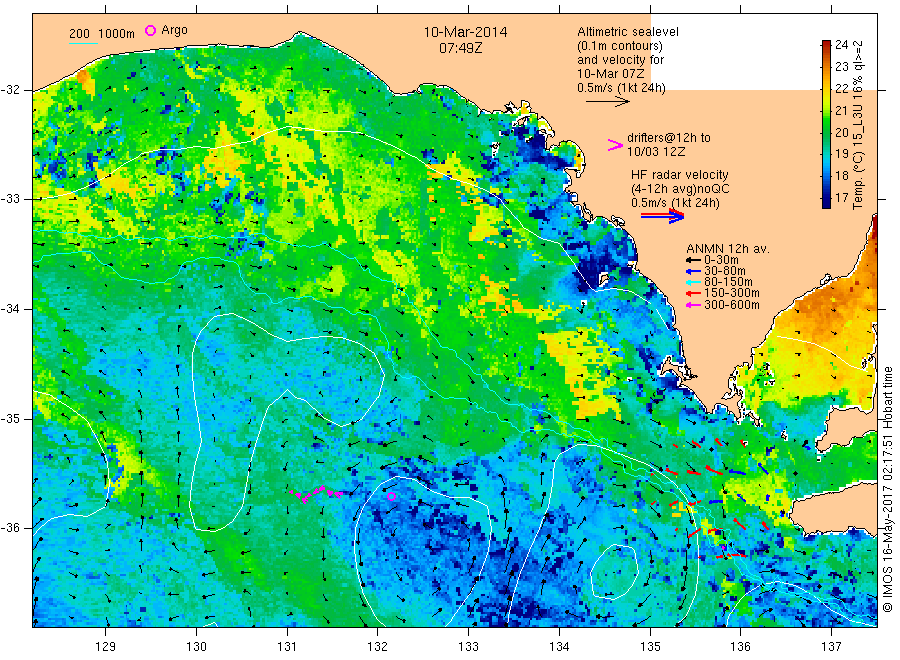This screenshot has height=660, width=900.
Task: Click the magenta drifter track near 131E
Action: 316,493
